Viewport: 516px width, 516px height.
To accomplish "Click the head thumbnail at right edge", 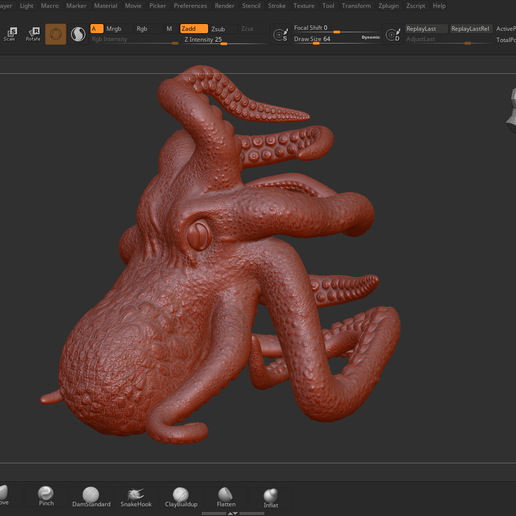I will coord(511,111).
